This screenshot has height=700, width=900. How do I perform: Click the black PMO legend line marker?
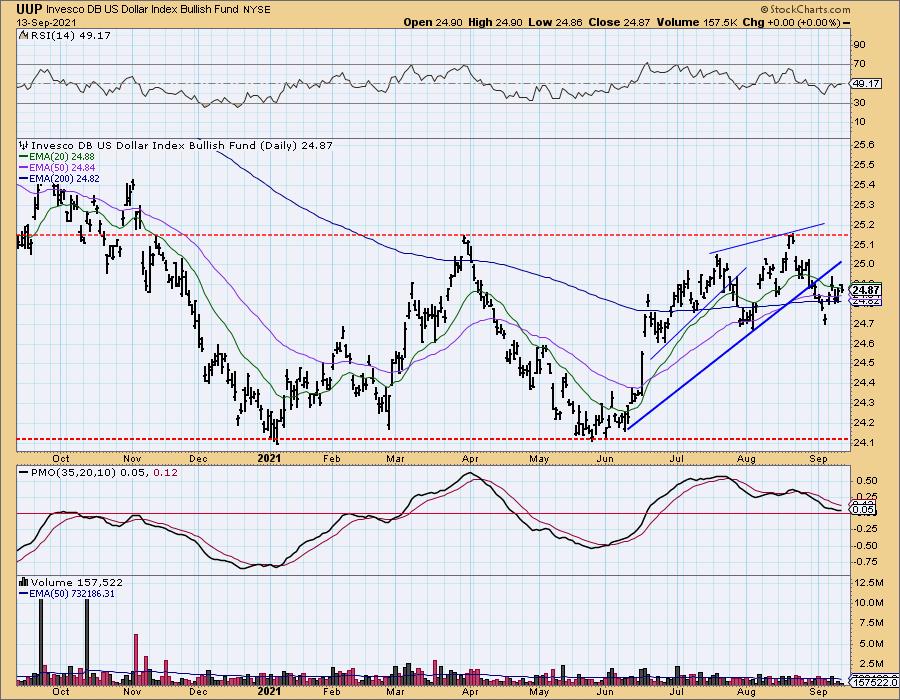click(x=24, y=473)
